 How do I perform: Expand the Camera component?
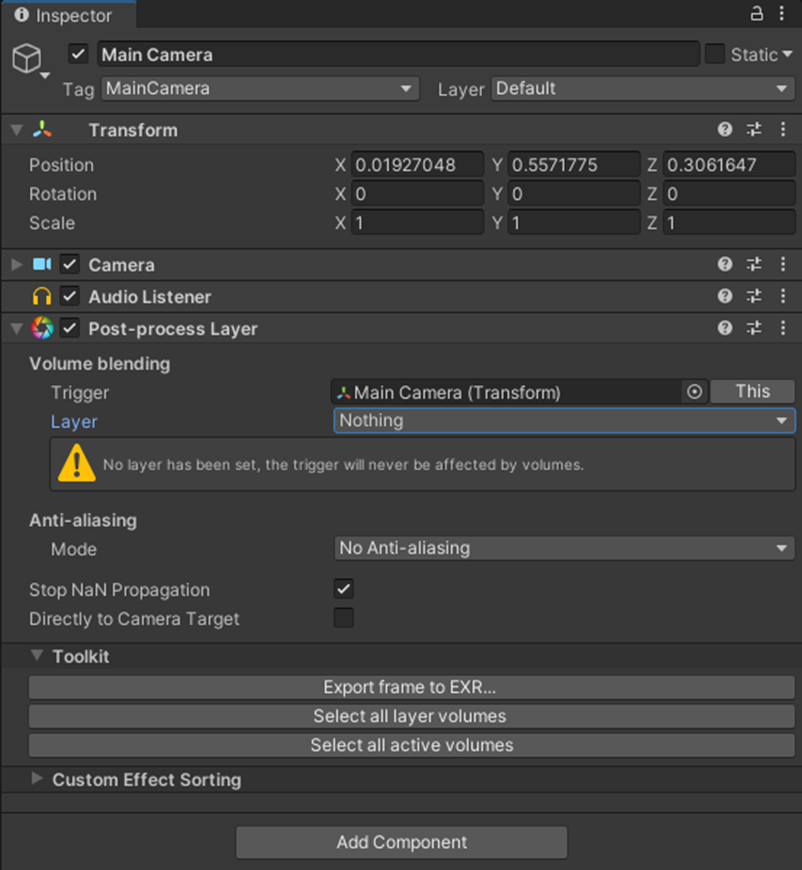[x=17, y=264]
